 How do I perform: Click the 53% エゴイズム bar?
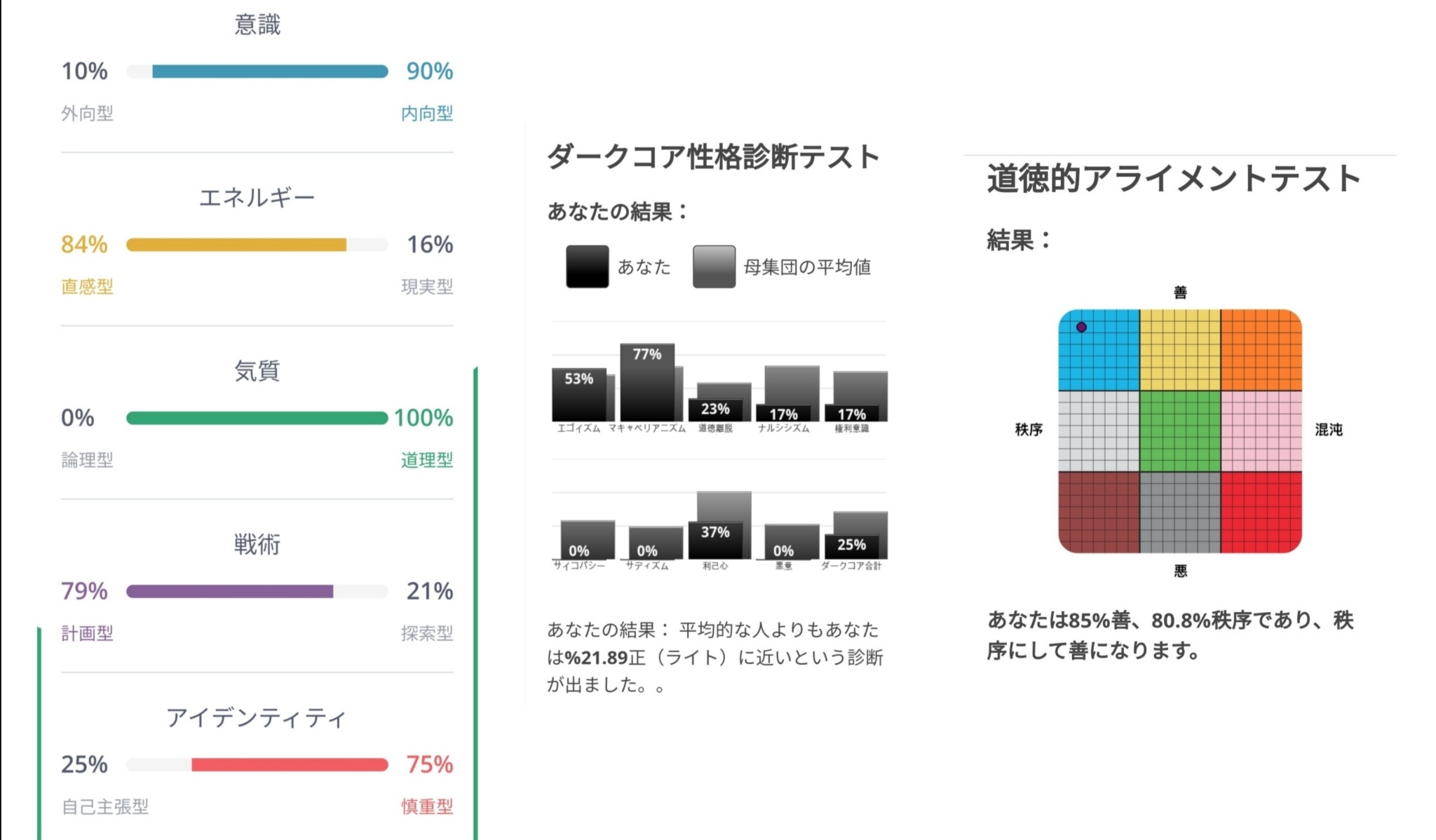[x=578, y=394]
